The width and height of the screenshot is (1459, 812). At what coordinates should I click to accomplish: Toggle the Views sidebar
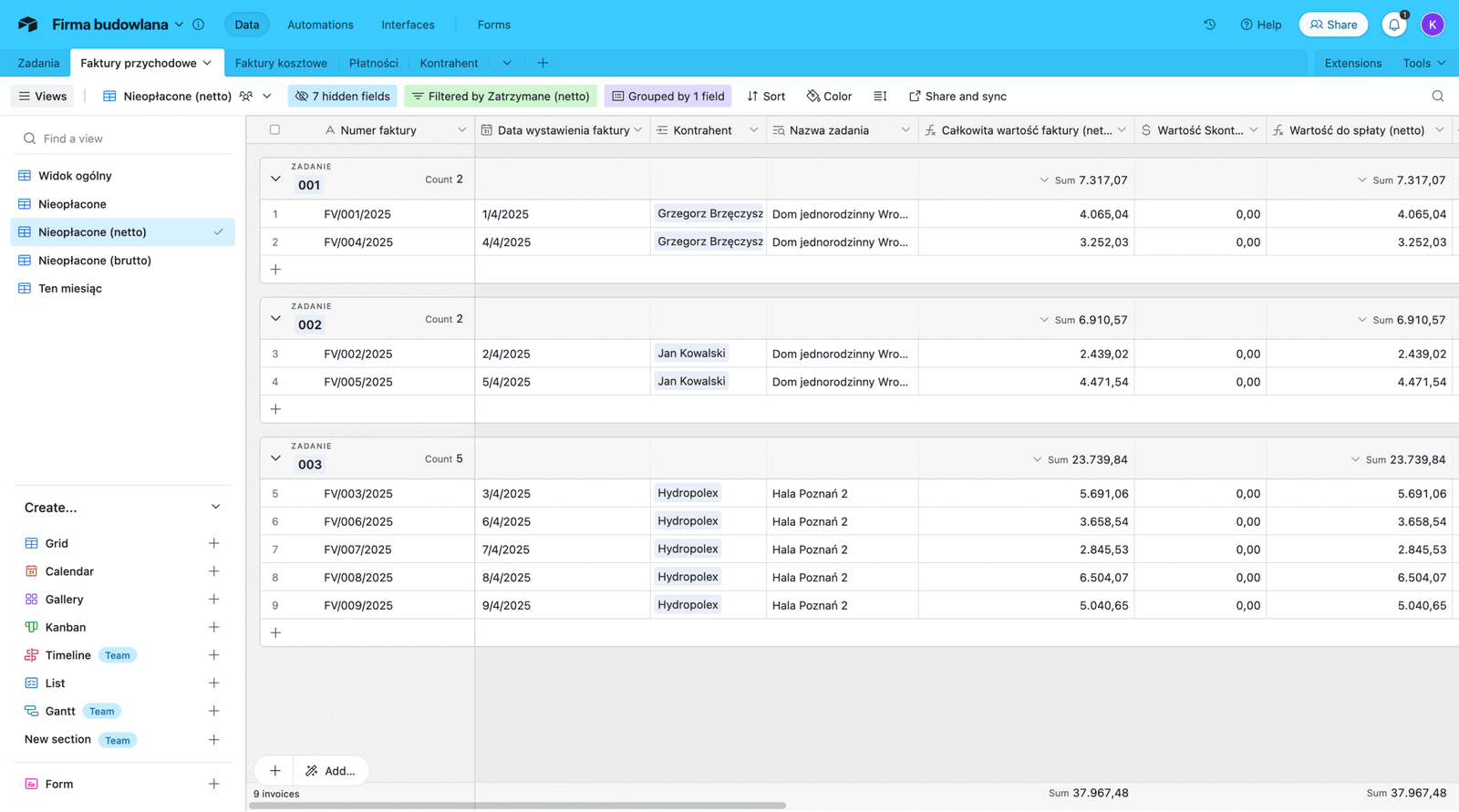pos(43,97)
